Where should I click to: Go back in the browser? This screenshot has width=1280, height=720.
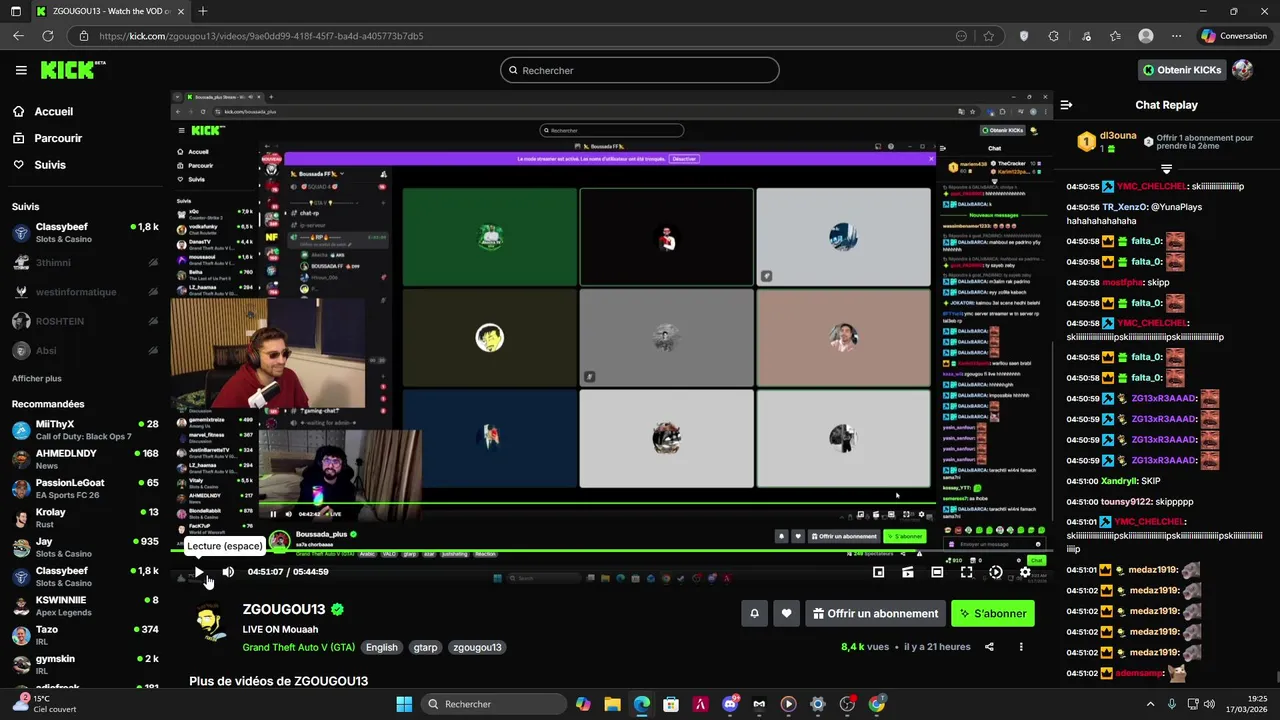(x=18, y=35)
